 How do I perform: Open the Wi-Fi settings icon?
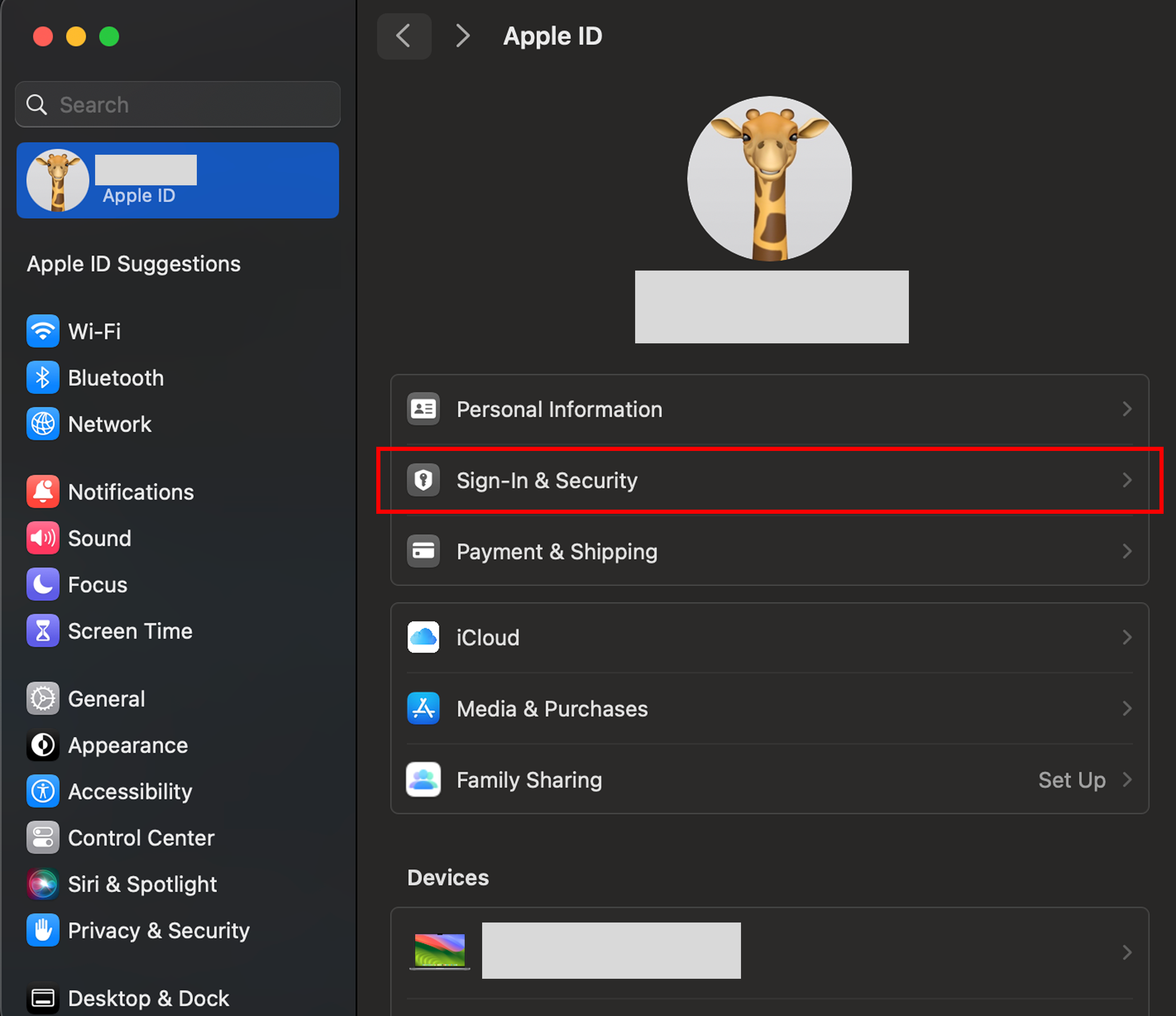(43, 331)
